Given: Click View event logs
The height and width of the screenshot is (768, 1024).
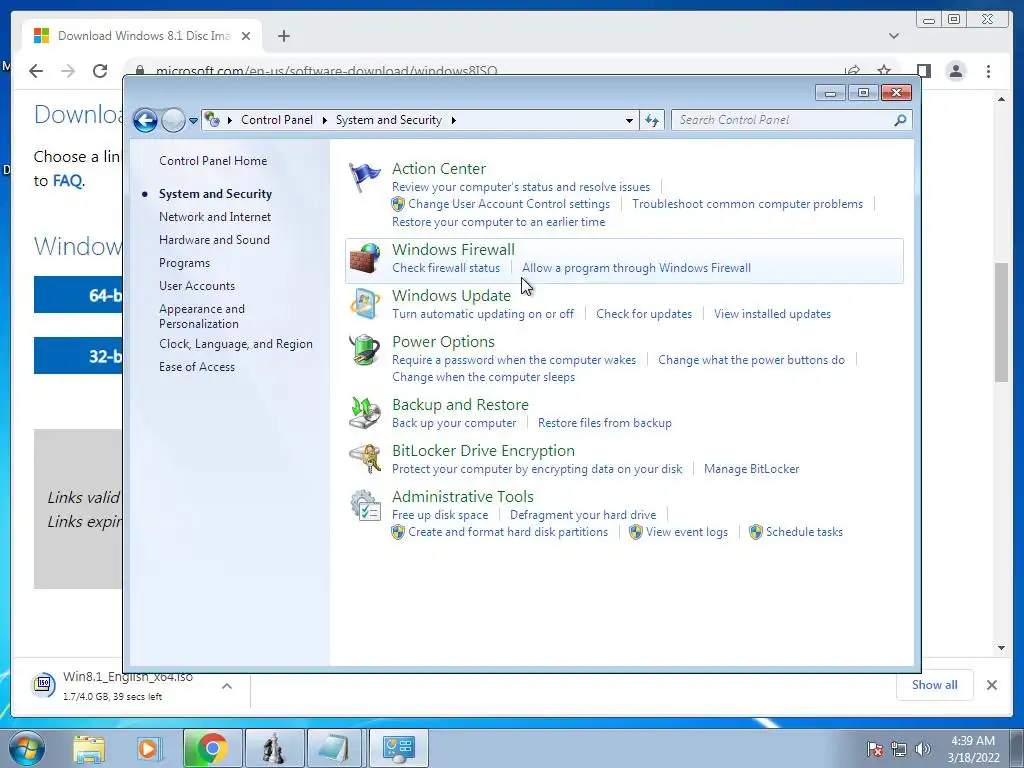Looking at the screenshot, I should pos(686,532).
